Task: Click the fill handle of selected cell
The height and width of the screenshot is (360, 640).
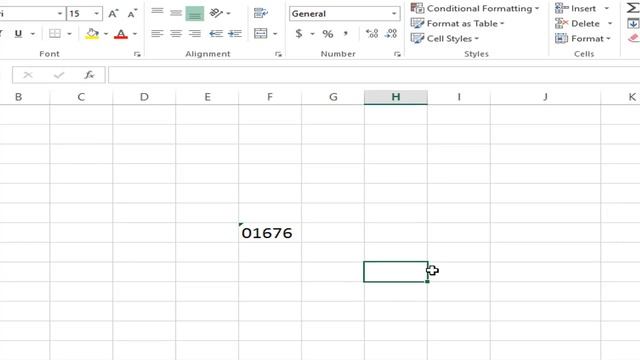Action: [427, 282]
